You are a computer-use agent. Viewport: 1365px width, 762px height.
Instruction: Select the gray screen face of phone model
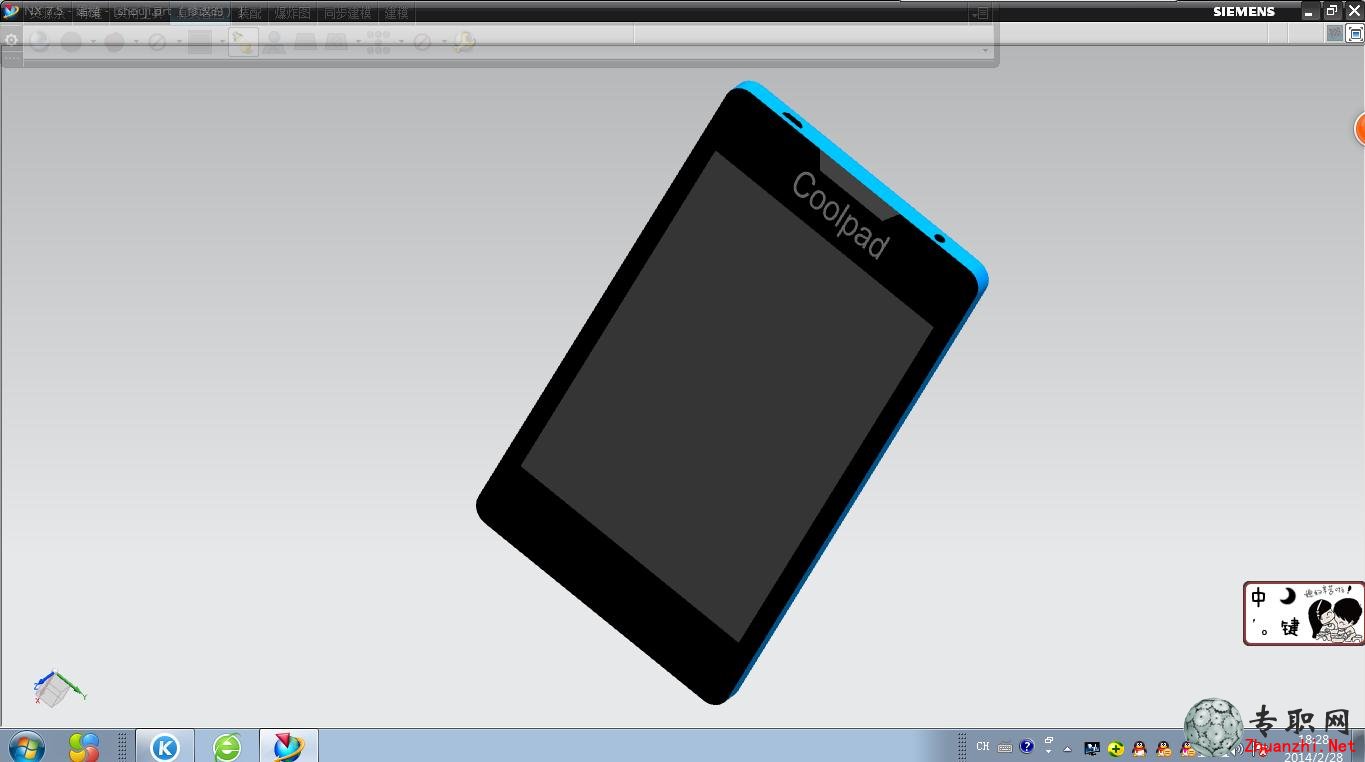click(727, 395)
